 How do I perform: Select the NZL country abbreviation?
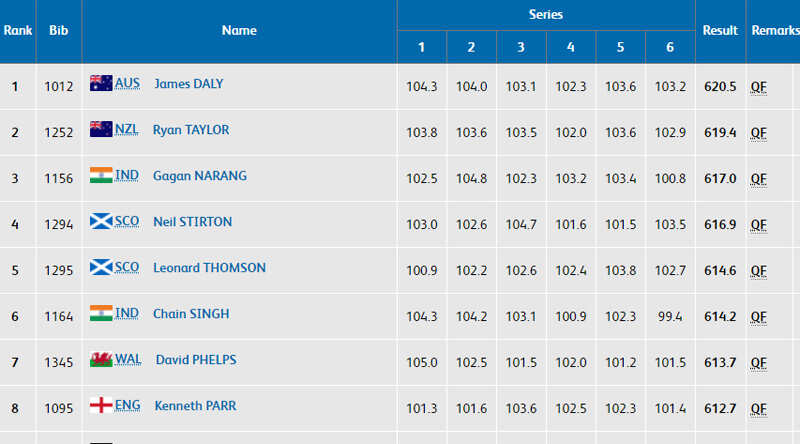(x=127, y=129)
